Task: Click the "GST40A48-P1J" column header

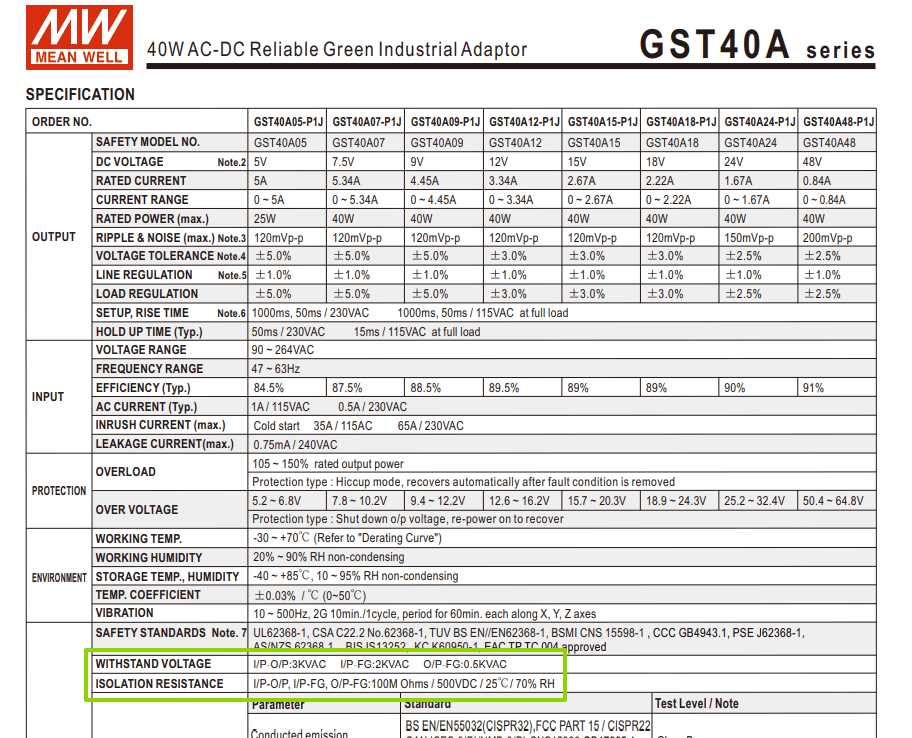Action: click(838, 122)
